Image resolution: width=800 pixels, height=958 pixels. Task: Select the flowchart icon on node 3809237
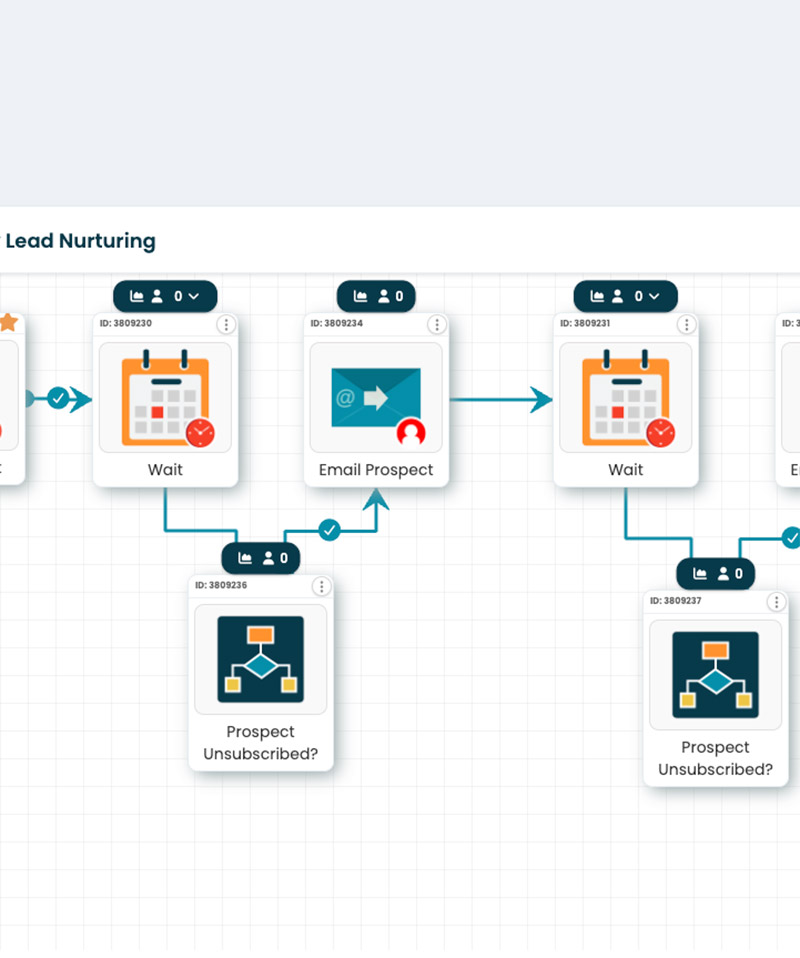click(715, 674)
